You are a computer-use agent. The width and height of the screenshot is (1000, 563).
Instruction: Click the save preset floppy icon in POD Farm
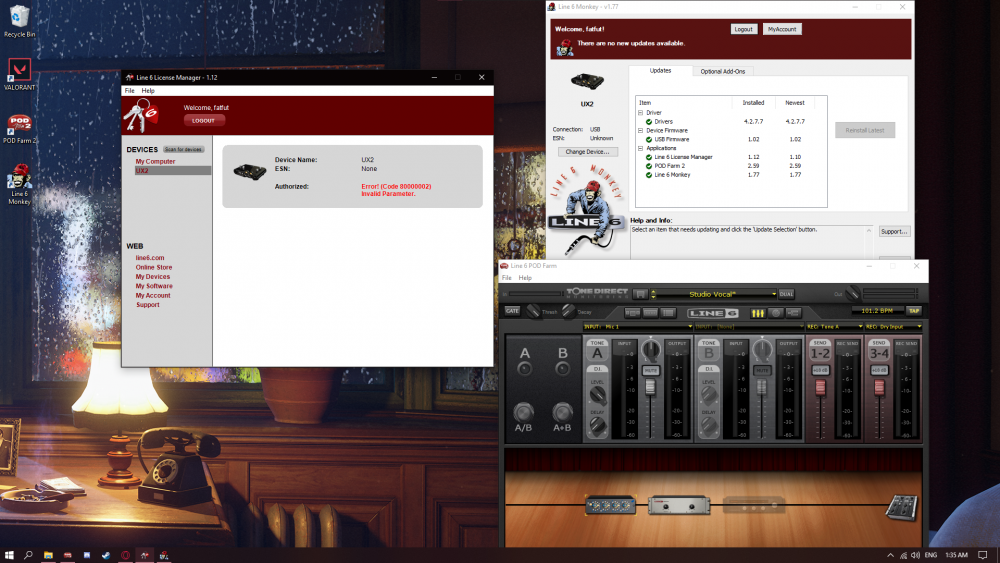[x=640, y=294]
